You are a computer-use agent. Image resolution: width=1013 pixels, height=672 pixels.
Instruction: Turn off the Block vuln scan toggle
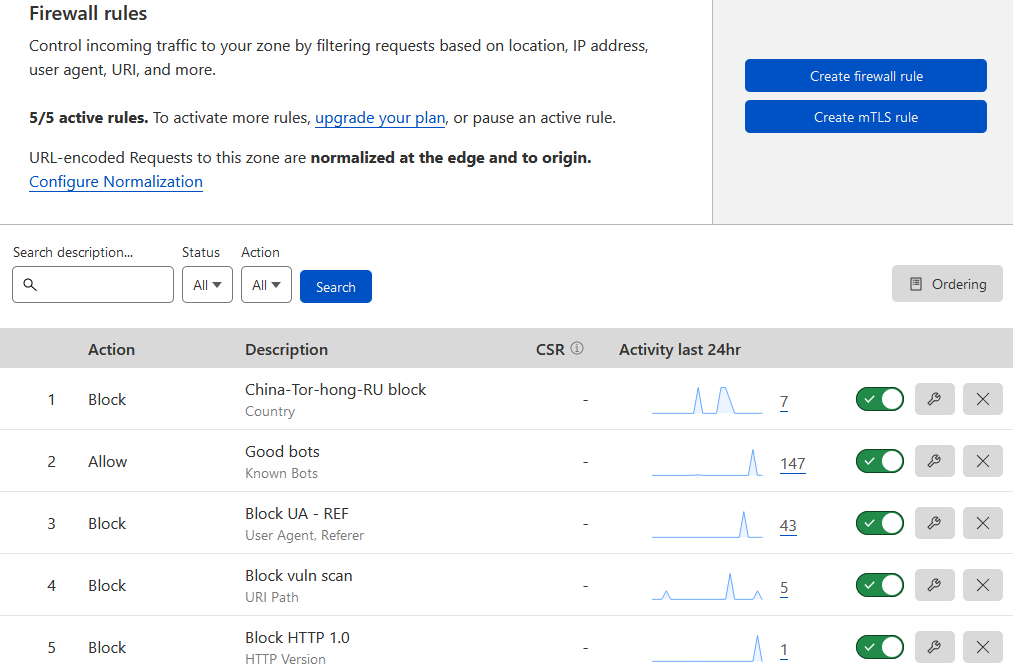point(879,586)
